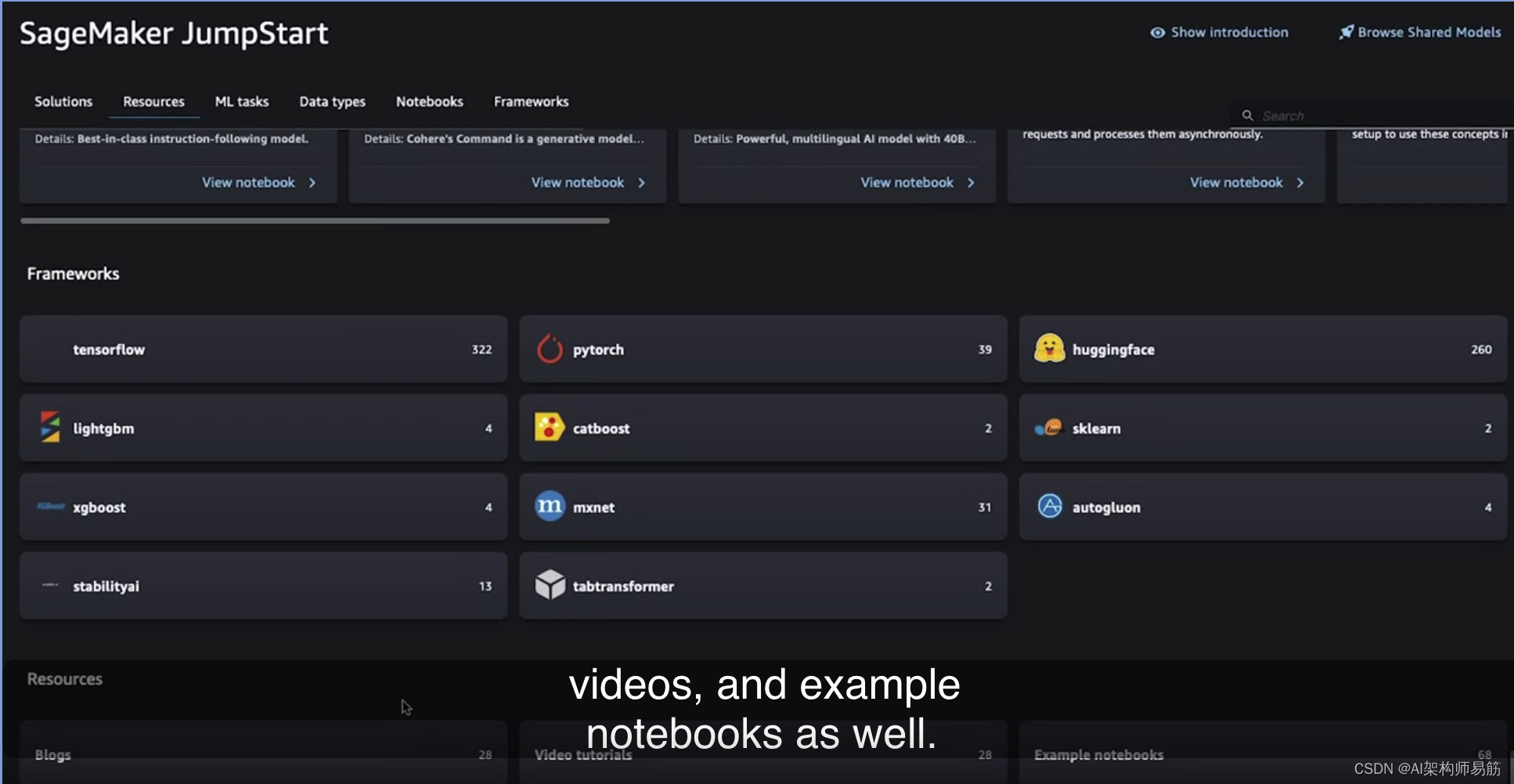Click the catboost yellow logo icon
Image resolution: width=1514 pixels, height=784 pixels.
(x=549, y=427)
